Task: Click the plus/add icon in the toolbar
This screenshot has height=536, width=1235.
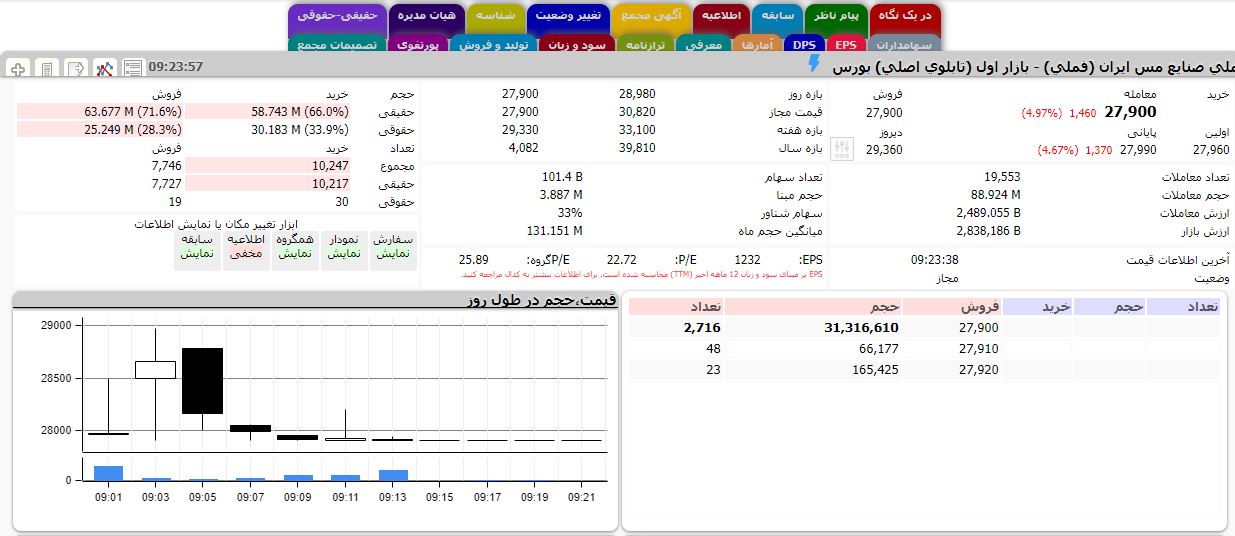Action: 17,68
